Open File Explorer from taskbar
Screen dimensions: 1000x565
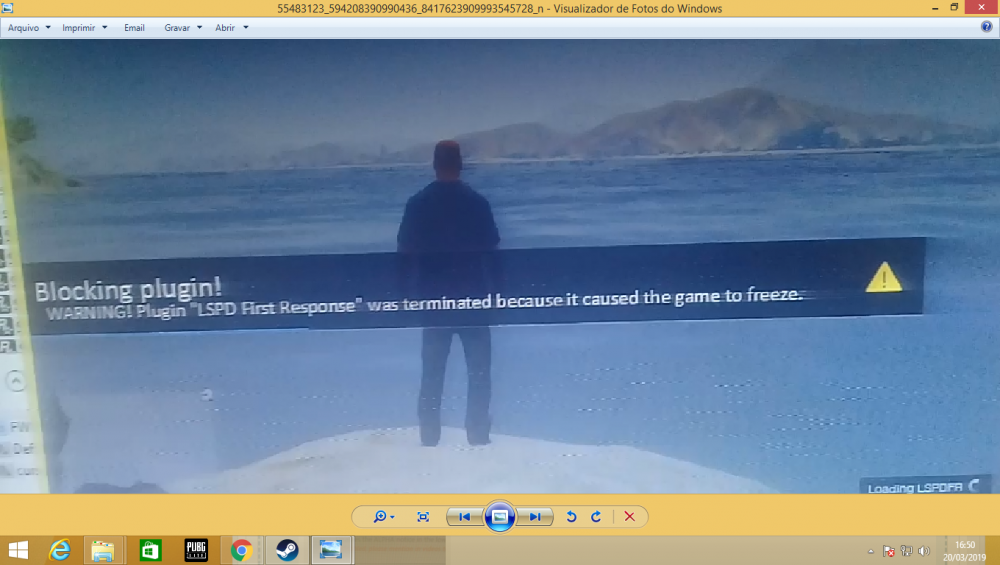[x=103, y=550]
